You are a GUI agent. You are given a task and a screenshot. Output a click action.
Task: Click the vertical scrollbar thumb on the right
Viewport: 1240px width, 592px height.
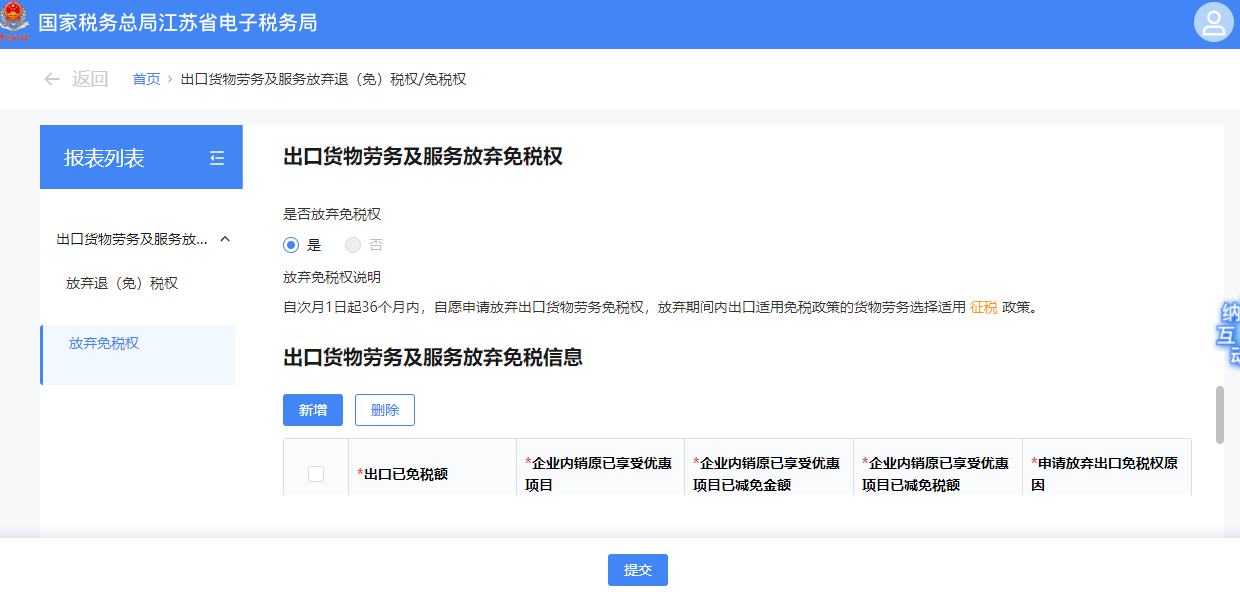pos(1219,414)
